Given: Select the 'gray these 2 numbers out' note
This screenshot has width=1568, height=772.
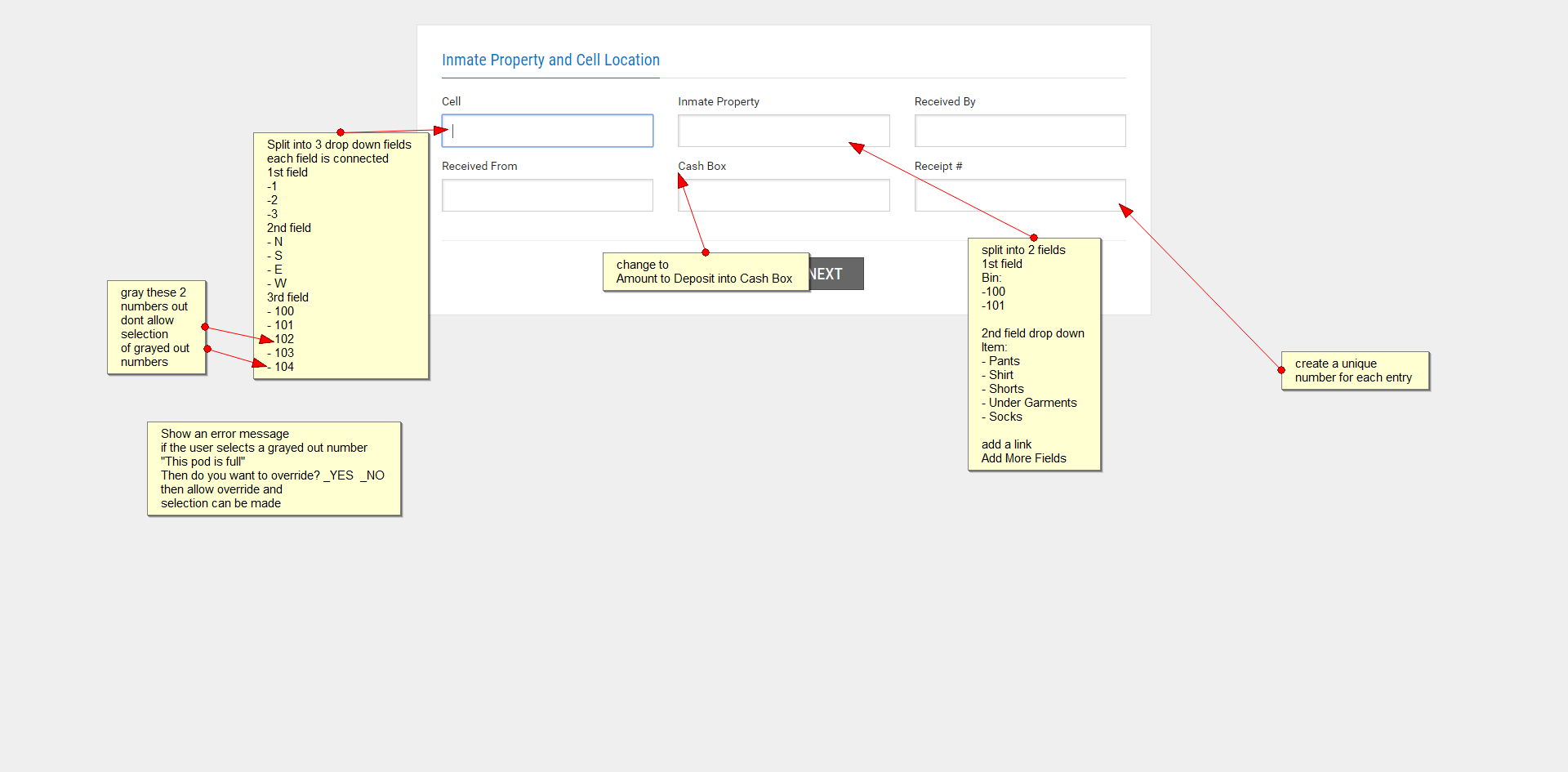Looking at the screenshot, I should coord(156,327).
